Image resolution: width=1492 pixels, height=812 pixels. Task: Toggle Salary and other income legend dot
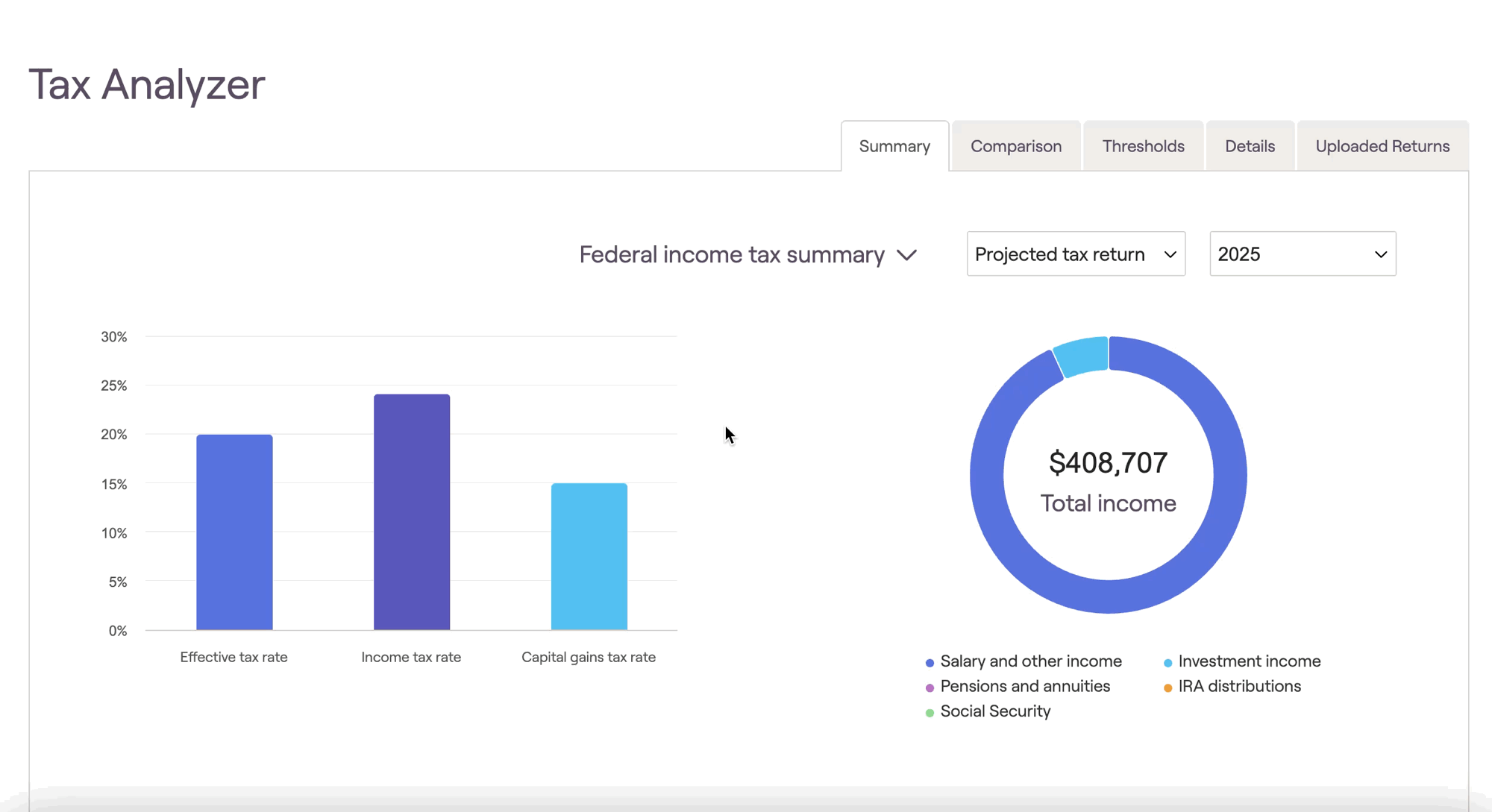[x=930, y=662]
